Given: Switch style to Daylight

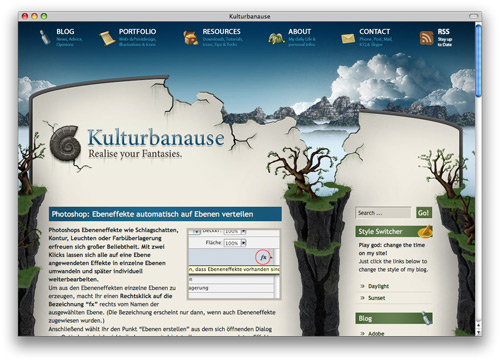Looking at the screenshot, I should [x=378, y=286].
